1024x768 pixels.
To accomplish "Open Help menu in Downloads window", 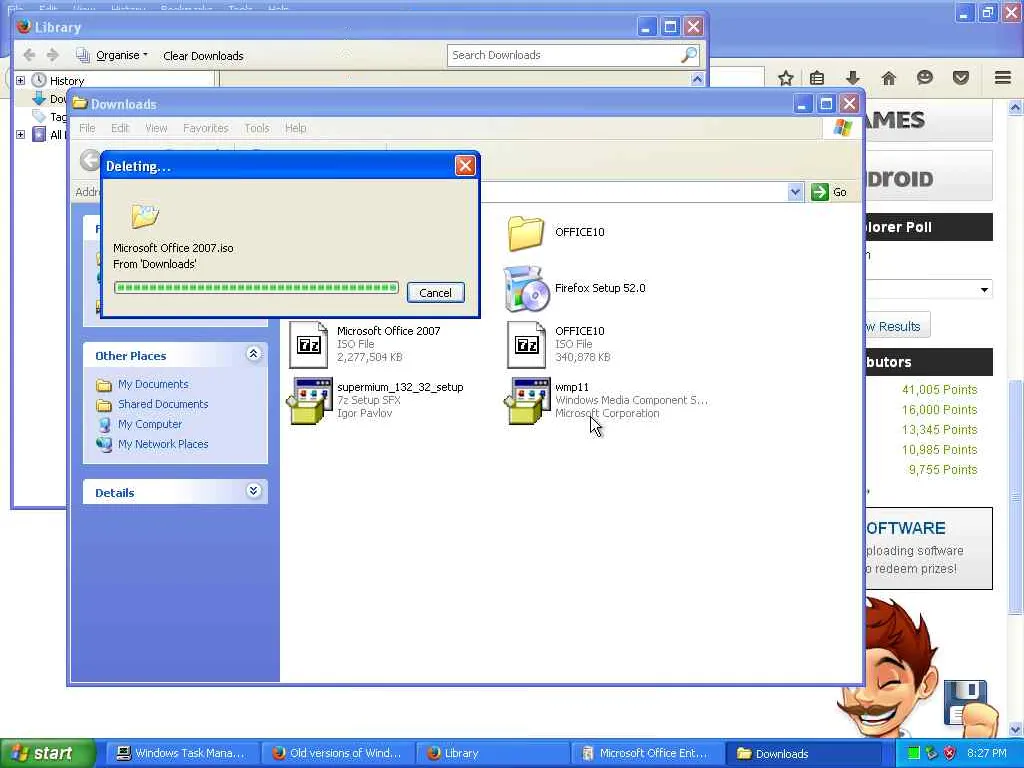I will pos(295,128).
